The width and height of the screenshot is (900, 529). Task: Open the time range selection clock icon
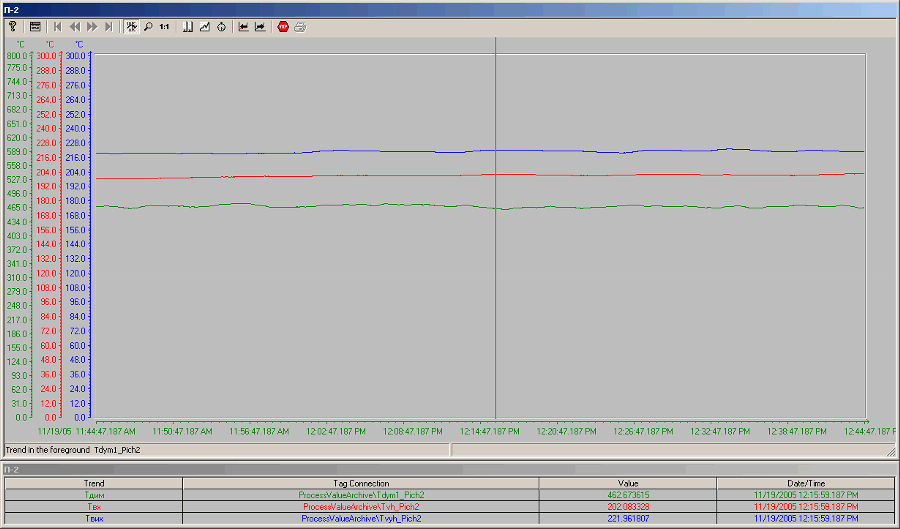(221, 27)
